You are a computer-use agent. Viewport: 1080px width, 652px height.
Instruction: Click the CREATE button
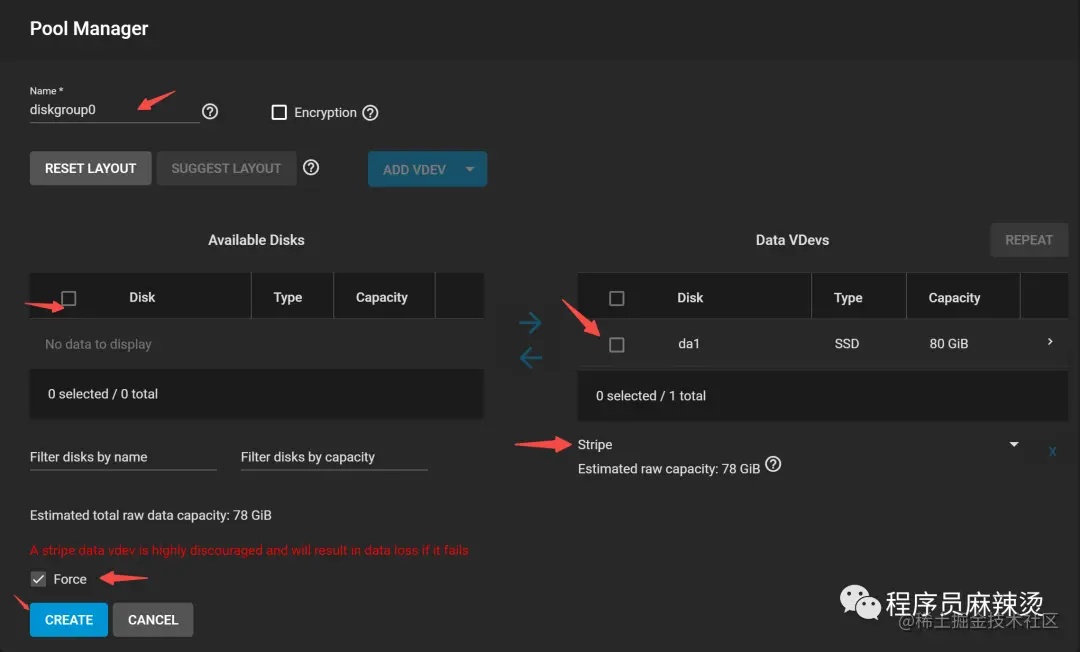click(69, 620)
